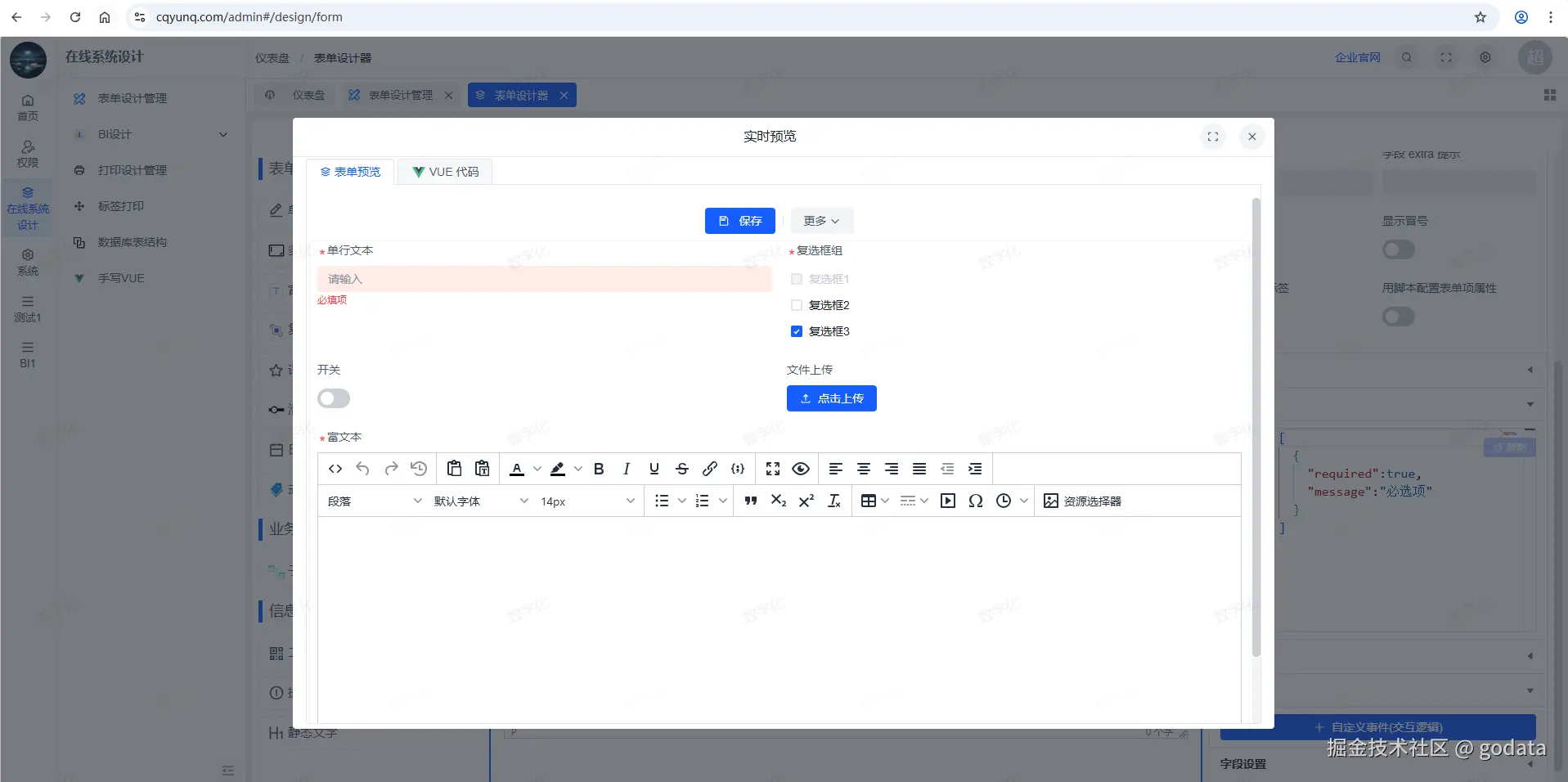Insert special character with omega icon
The width and height of the screenshot is (1568, 782).
click(x=976, y=501)
